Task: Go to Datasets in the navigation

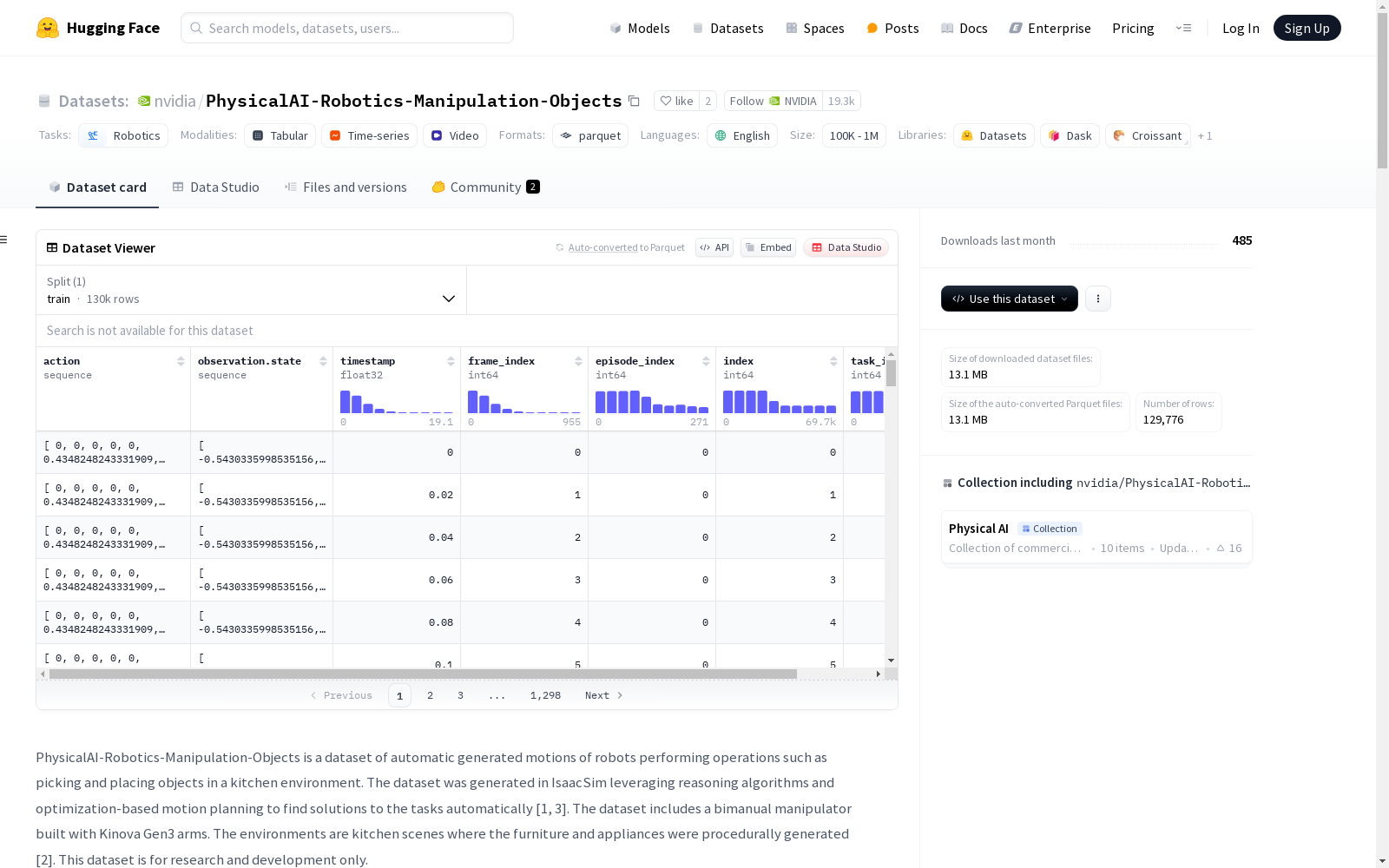Action: coord(727,28)
